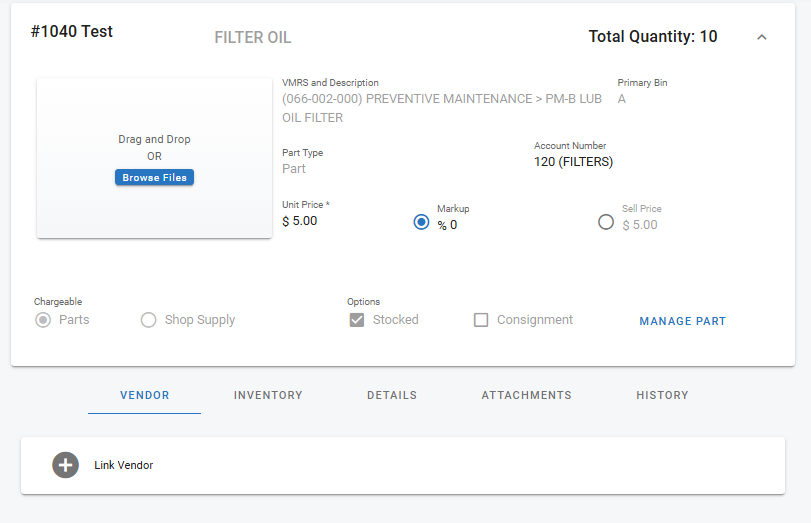The width and height of the screenshot is (811, 523).
Task: Go to the Details tab
Action: point(392,395)
